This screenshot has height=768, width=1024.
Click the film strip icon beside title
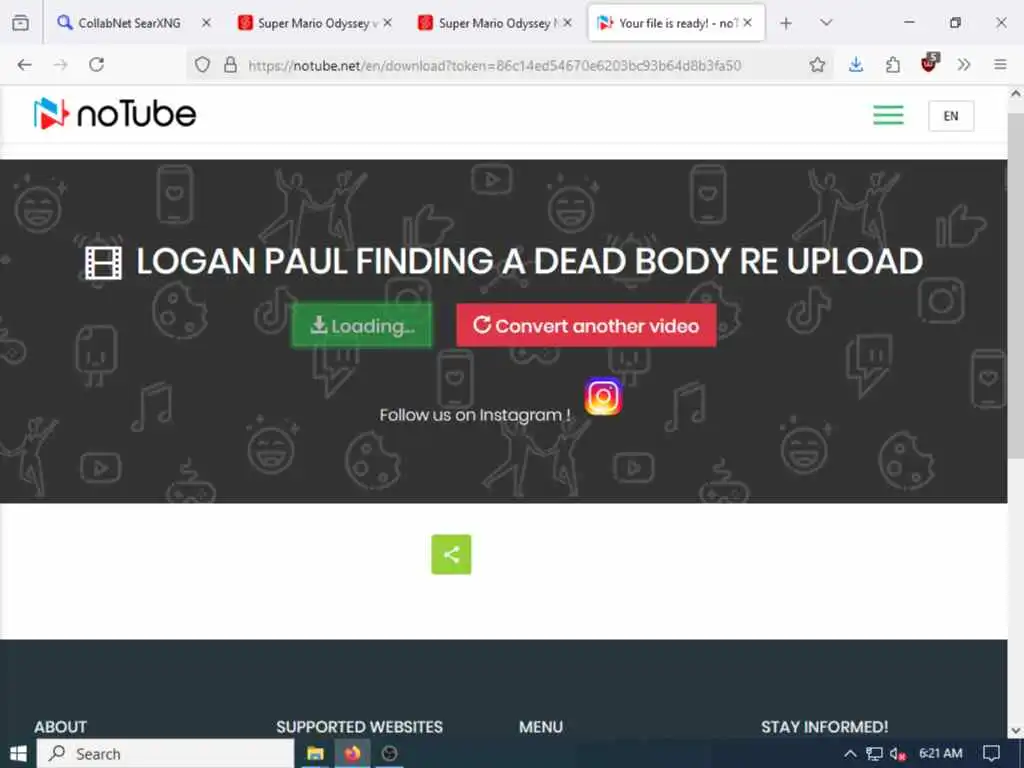tap(104, 263)
